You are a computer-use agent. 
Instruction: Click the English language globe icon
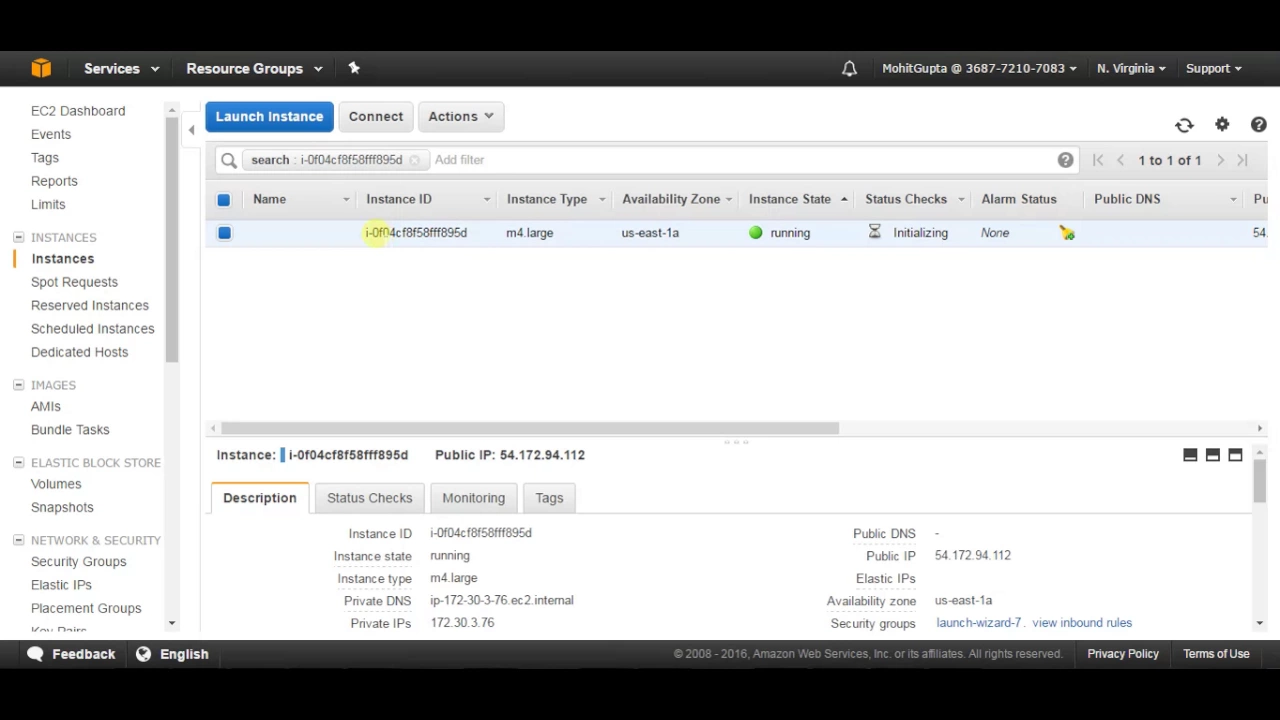click(x=143, y=654)
